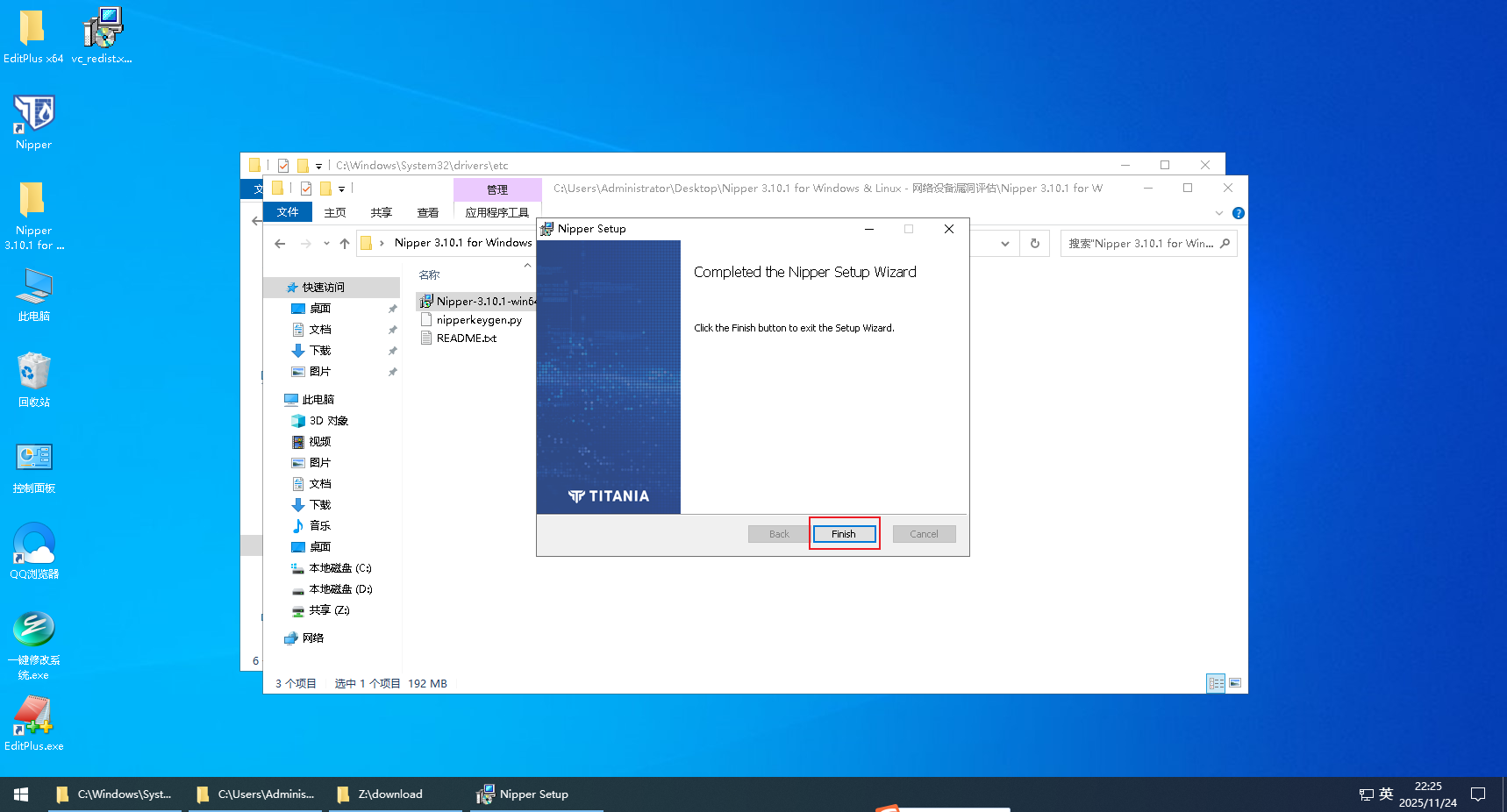Select 本地磁盘 (C:) in navigation pane
This screenshot has height=812, width=1507.
tap(339, 568)
